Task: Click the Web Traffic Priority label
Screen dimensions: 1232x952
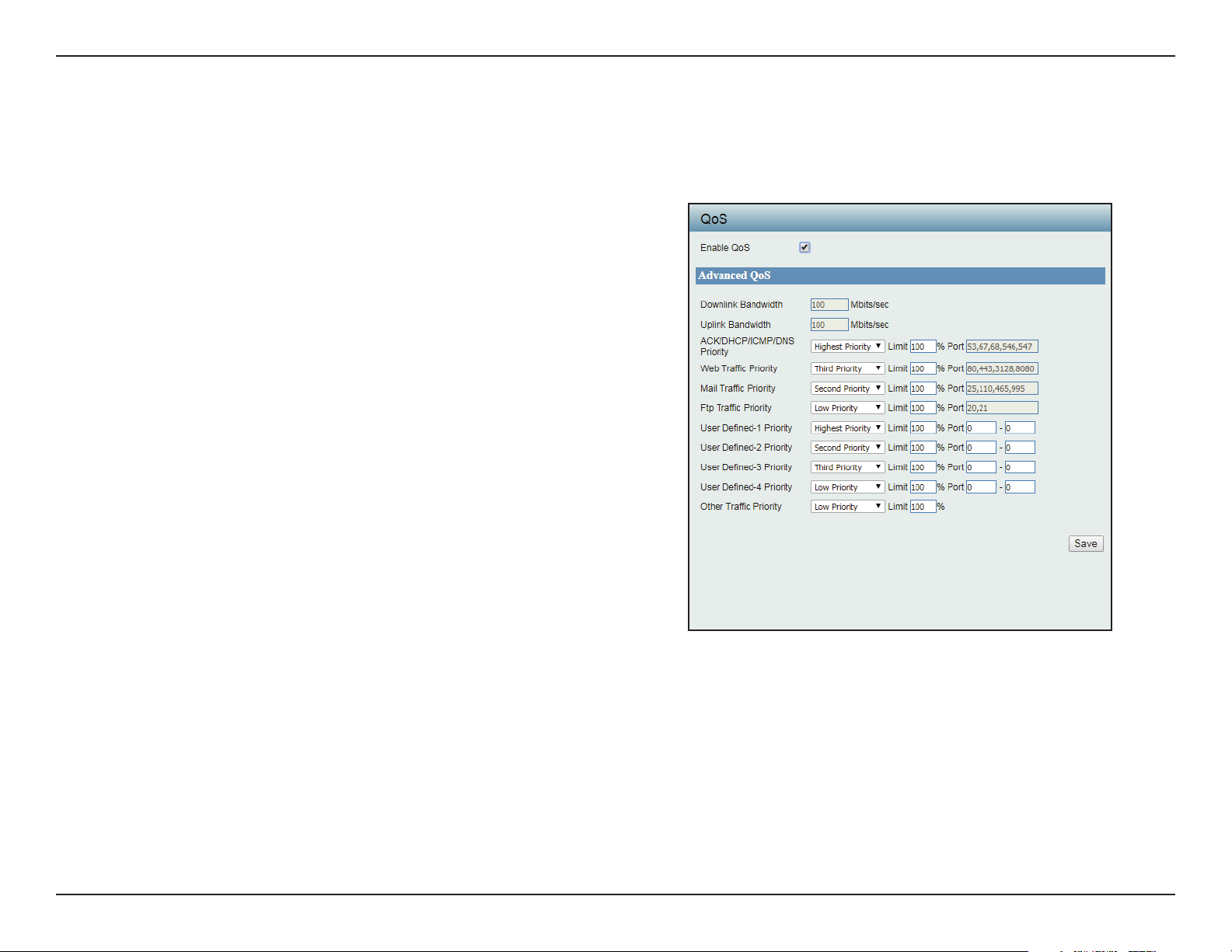Action: coord(738,368)
